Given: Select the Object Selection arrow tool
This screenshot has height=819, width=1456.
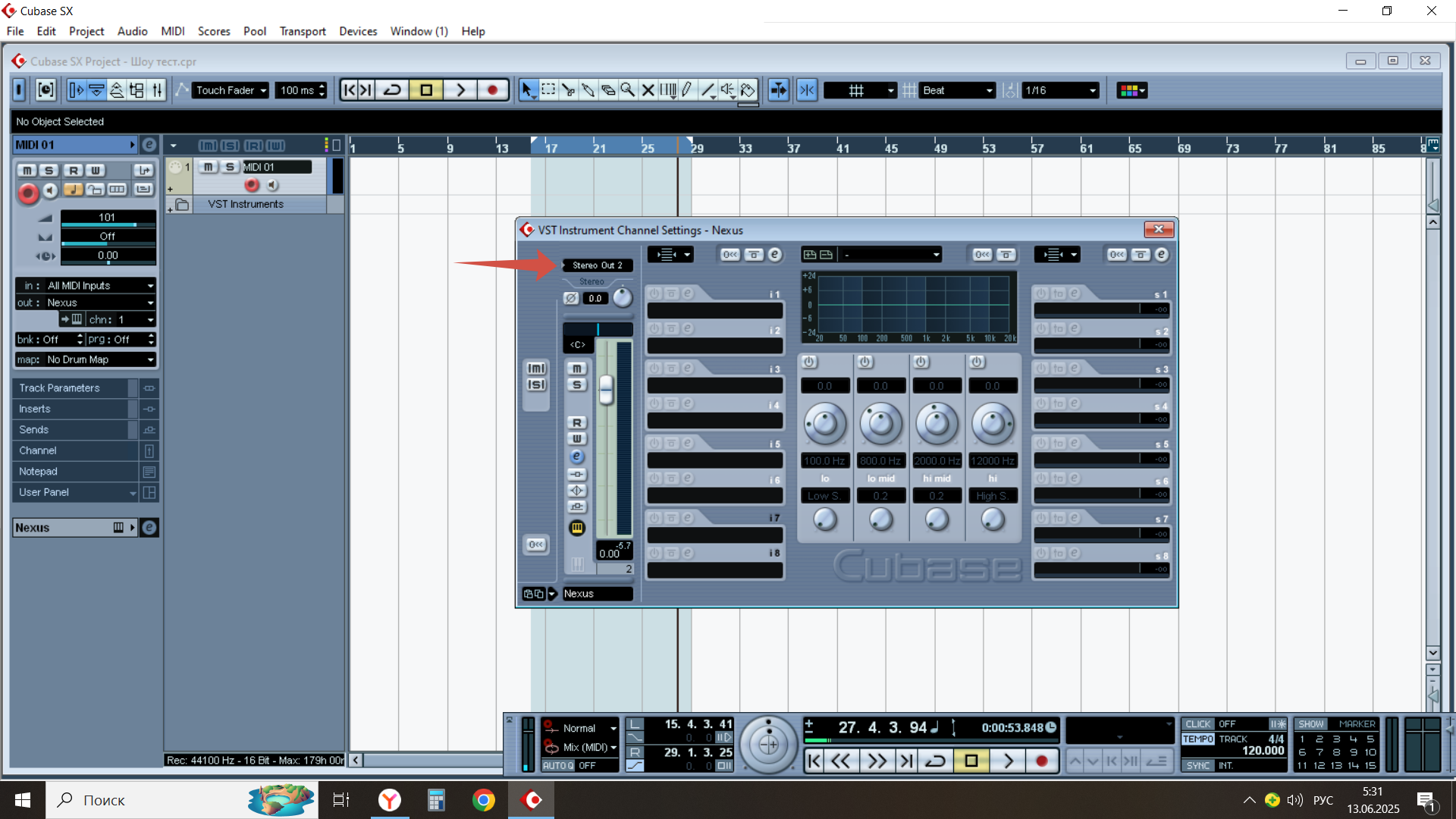Looking at the screenshot, I should click(528, 90).
